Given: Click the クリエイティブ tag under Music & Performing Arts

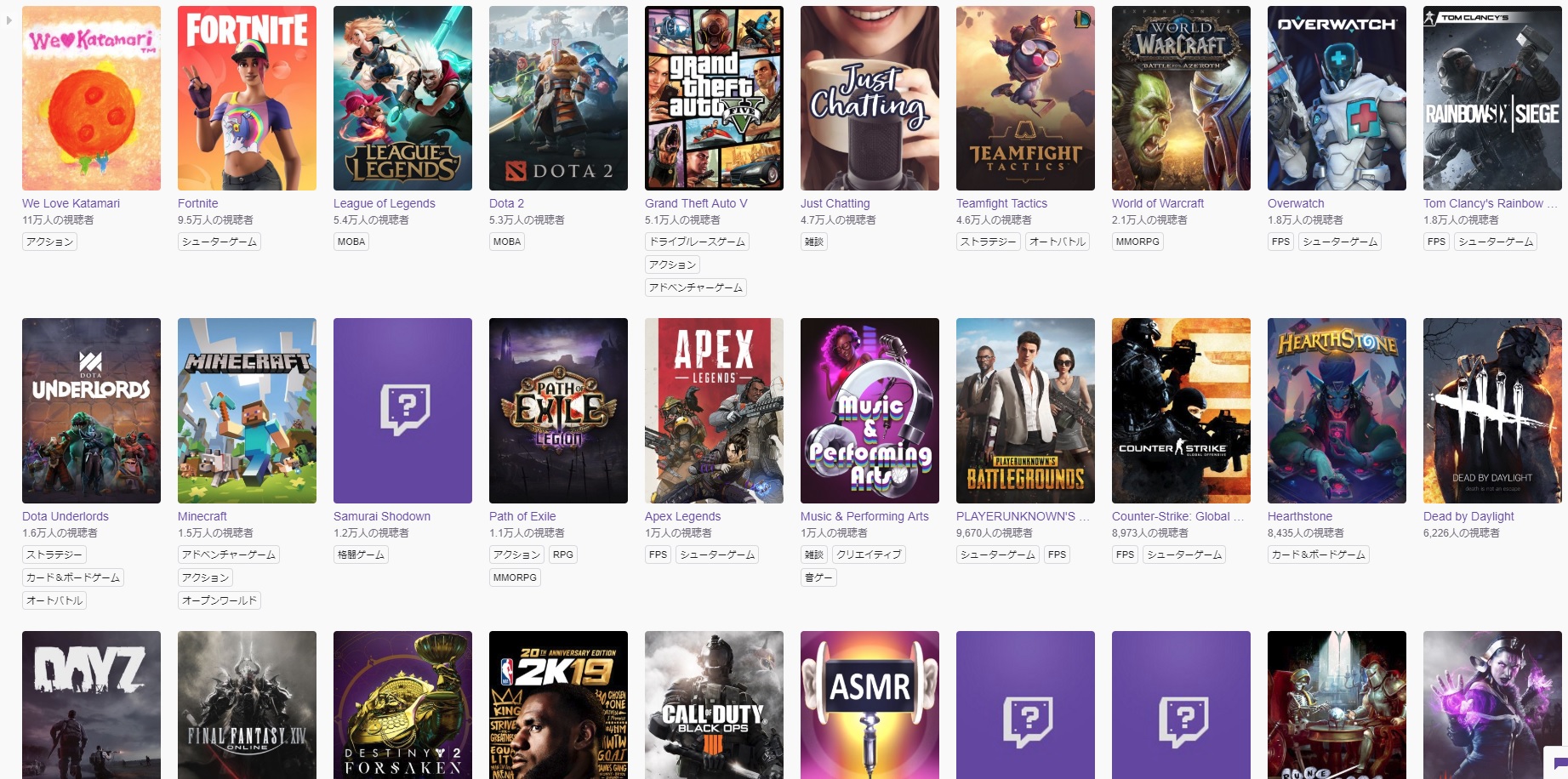Looking at the screenshot, I should tap(869, 554).
